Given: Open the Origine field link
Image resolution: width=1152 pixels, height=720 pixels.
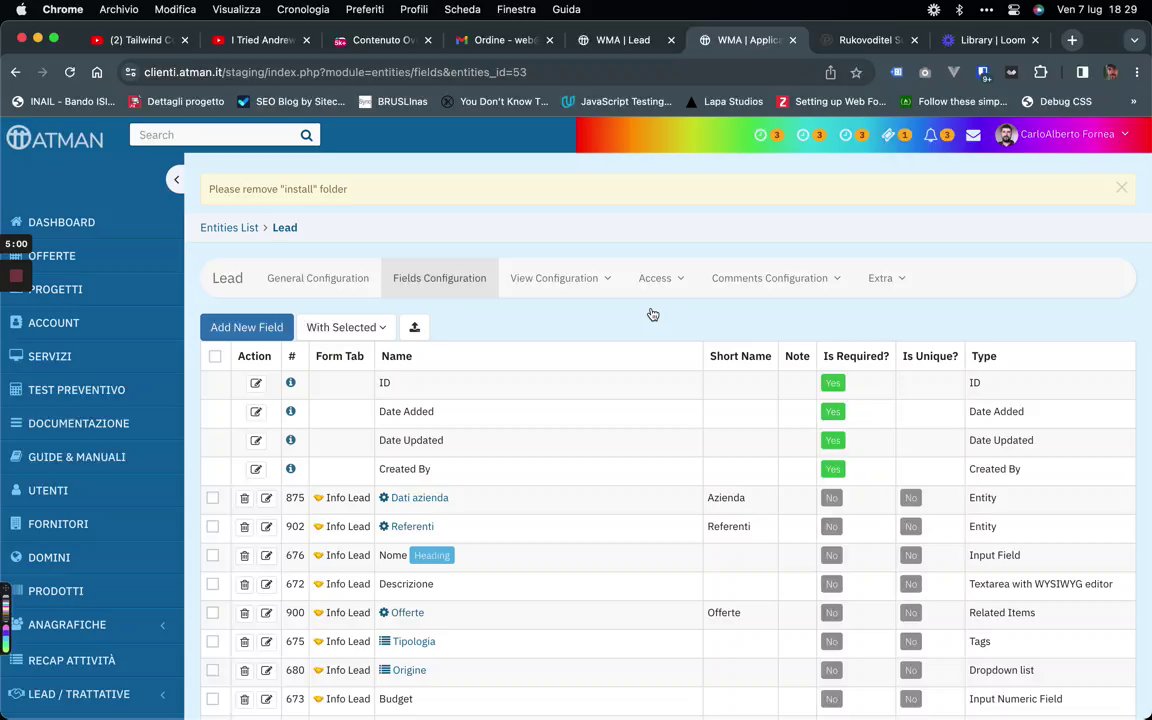Looking at the screenshot, I should coord(409,670).
